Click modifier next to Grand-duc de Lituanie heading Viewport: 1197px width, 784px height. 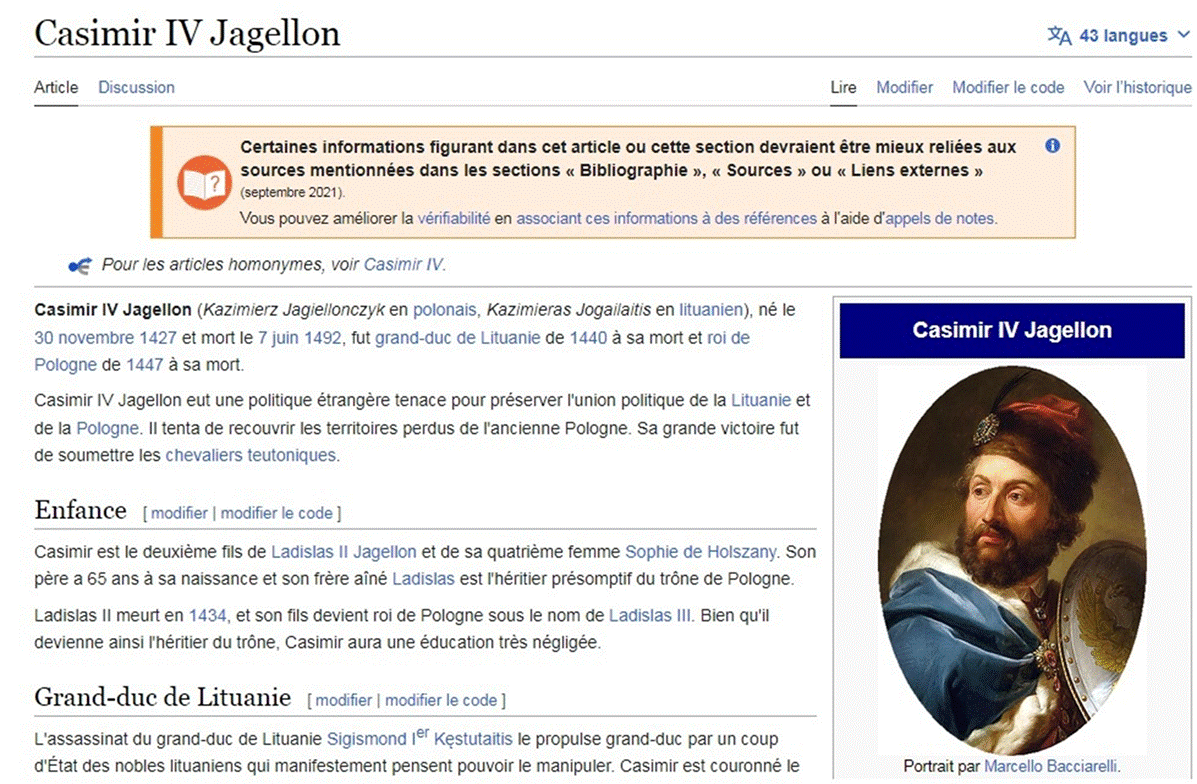[x=344, y=700]
